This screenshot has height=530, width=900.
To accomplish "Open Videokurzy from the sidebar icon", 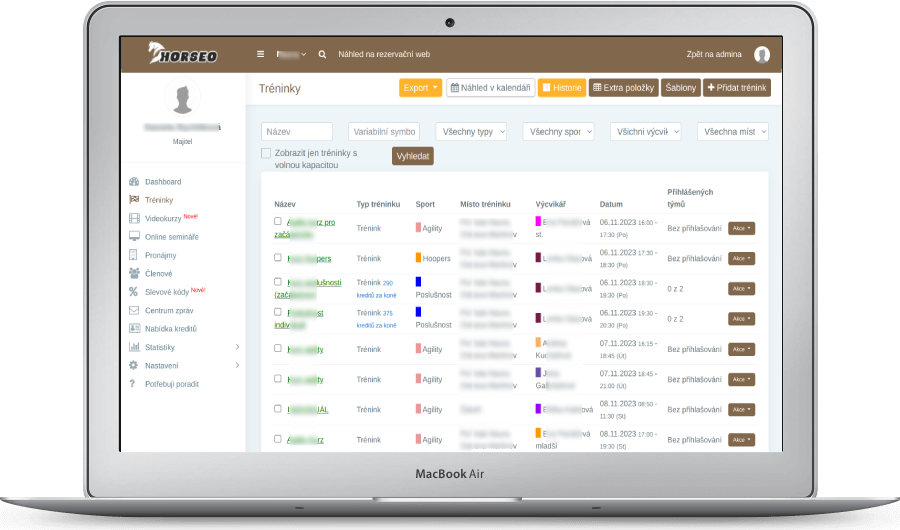I will pyautogui.click(x=134, y=218).
